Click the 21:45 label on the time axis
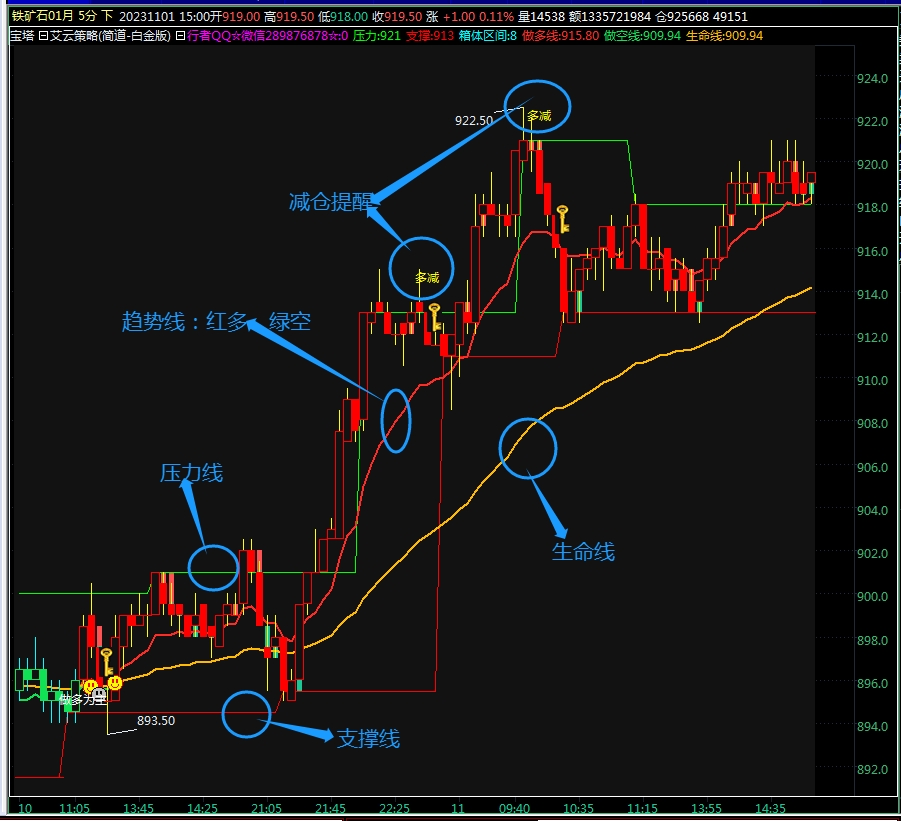901x821 pixels. pos(330,808)
